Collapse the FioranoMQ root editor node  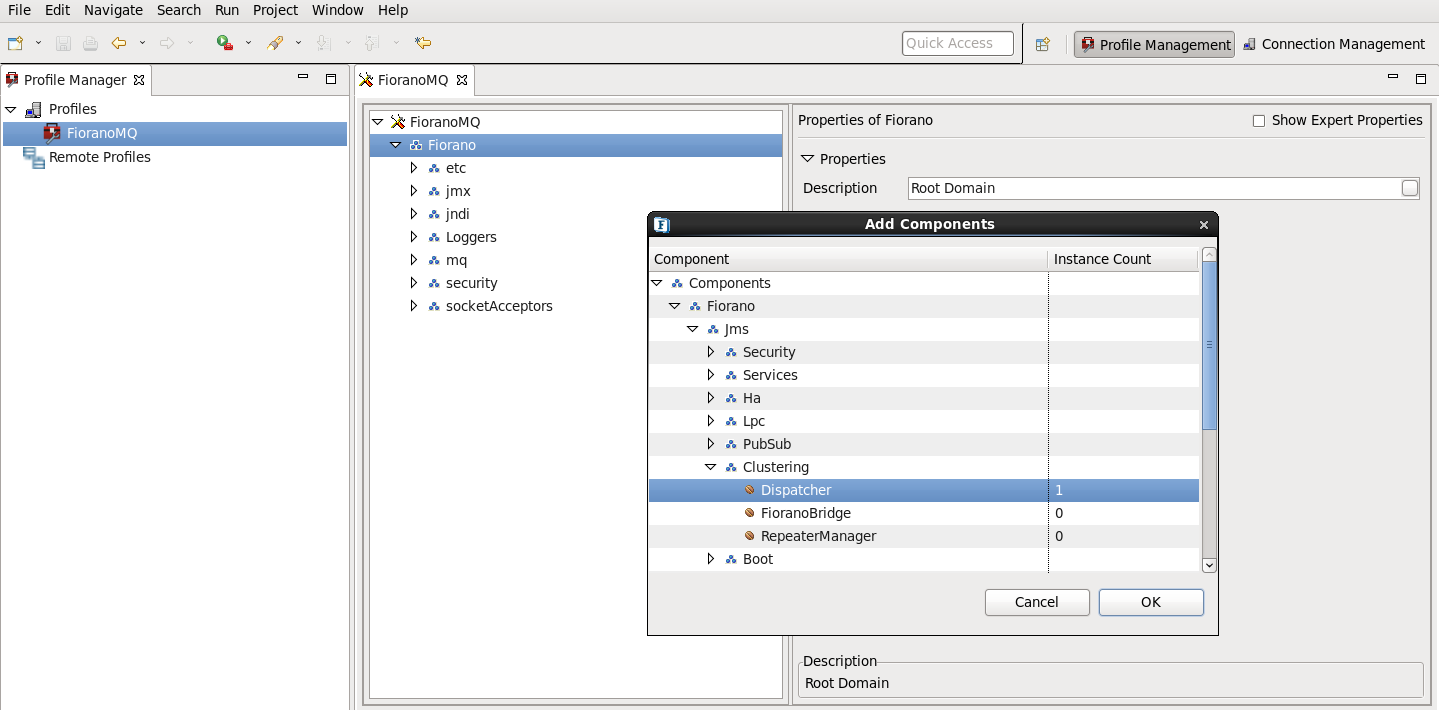point(377,122)
